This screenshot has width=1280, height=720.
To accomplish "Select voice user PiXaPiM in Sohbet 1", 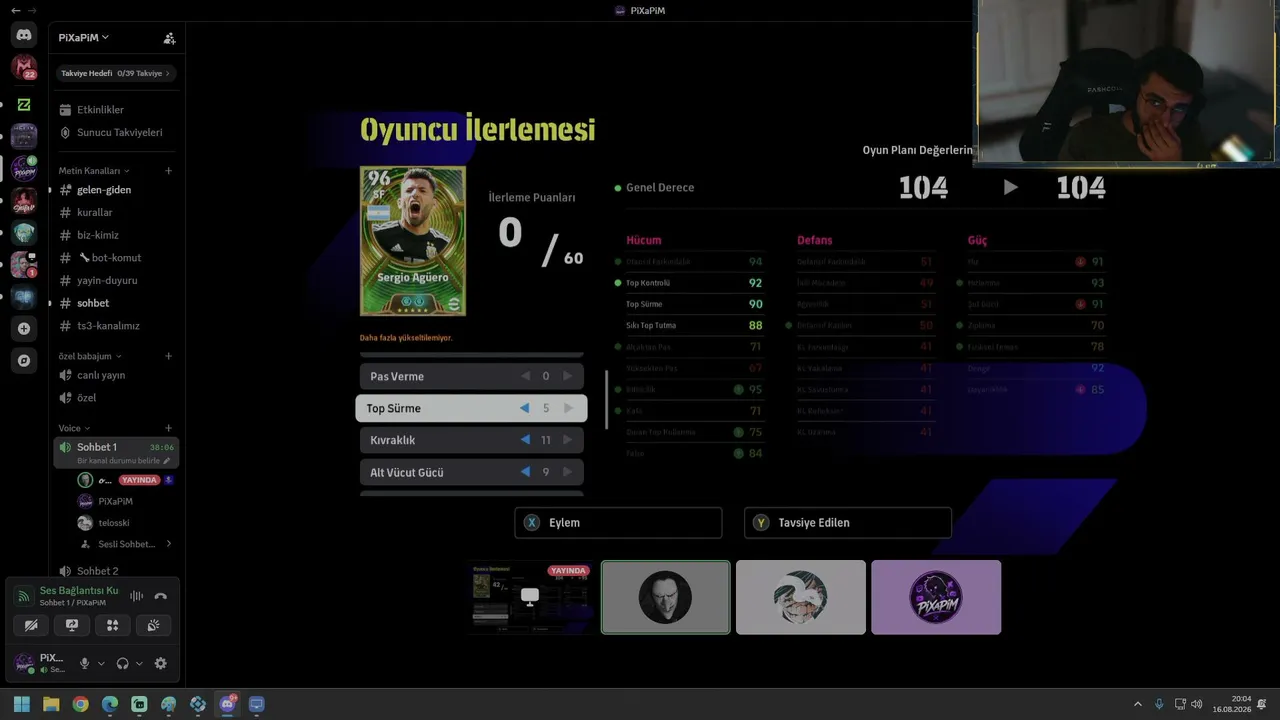I will coord(116,501).
